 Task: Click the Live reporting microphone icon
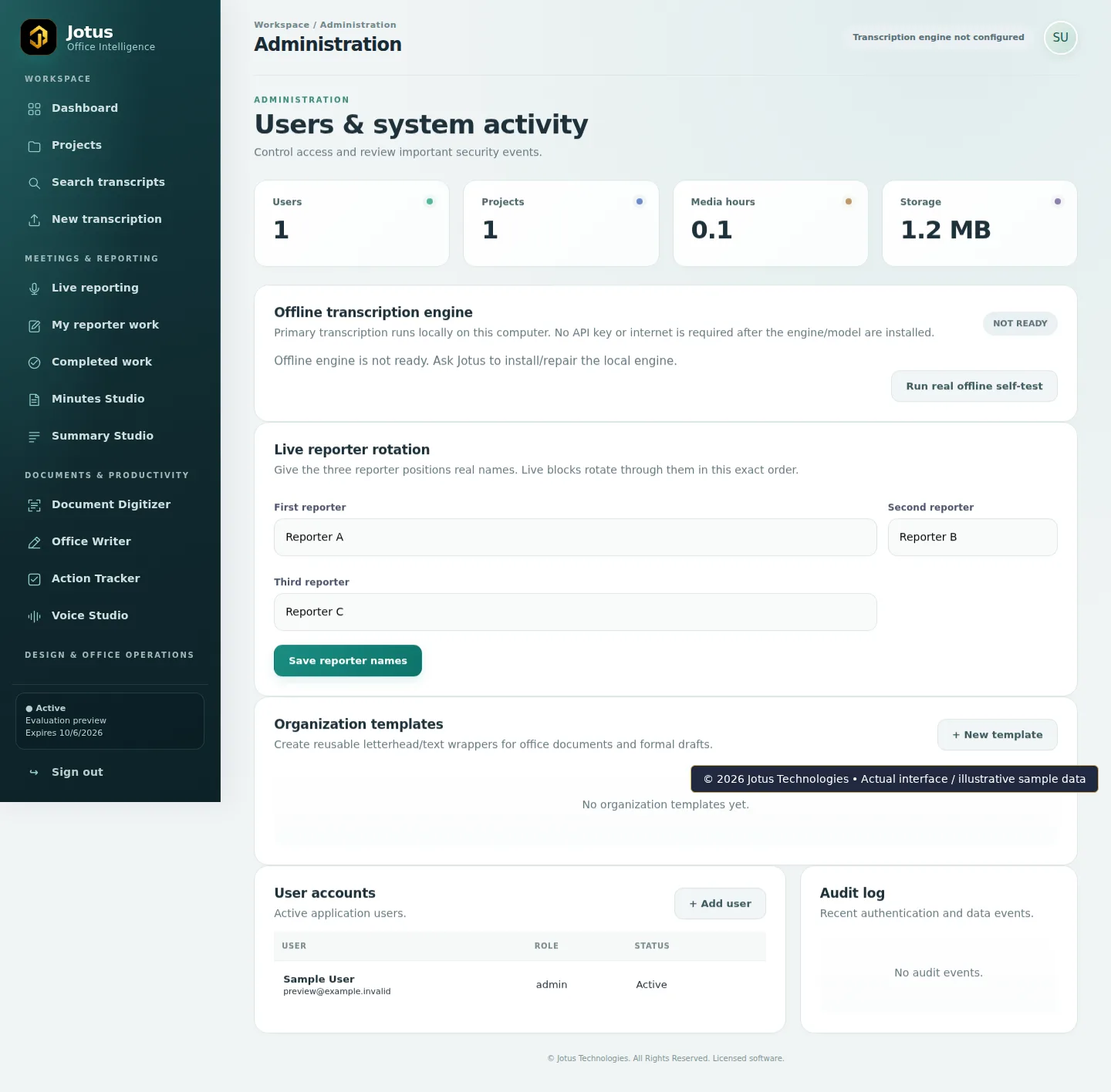click(x=34, y=288)
